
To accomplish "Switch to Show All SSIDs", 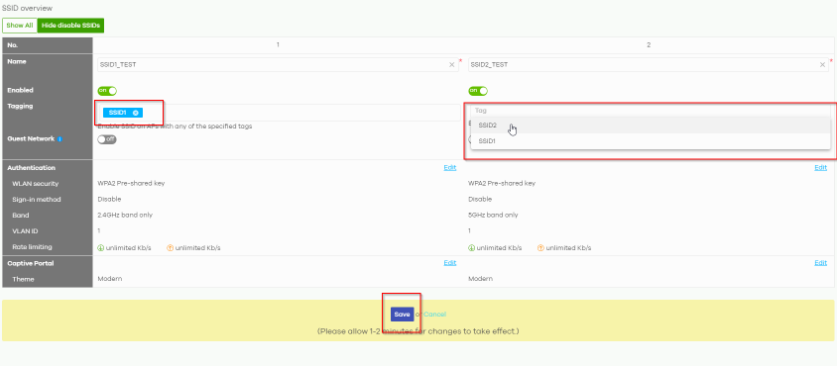I will (x=20, y=25).
